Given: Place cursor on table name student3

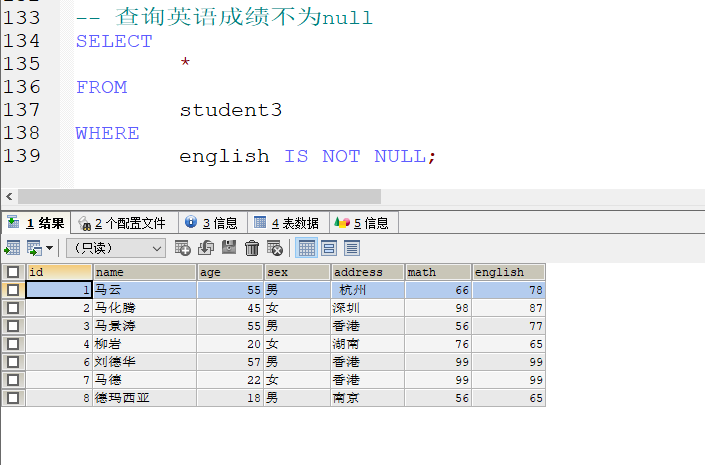Looking at the screenshot, I should coord(231,110).
